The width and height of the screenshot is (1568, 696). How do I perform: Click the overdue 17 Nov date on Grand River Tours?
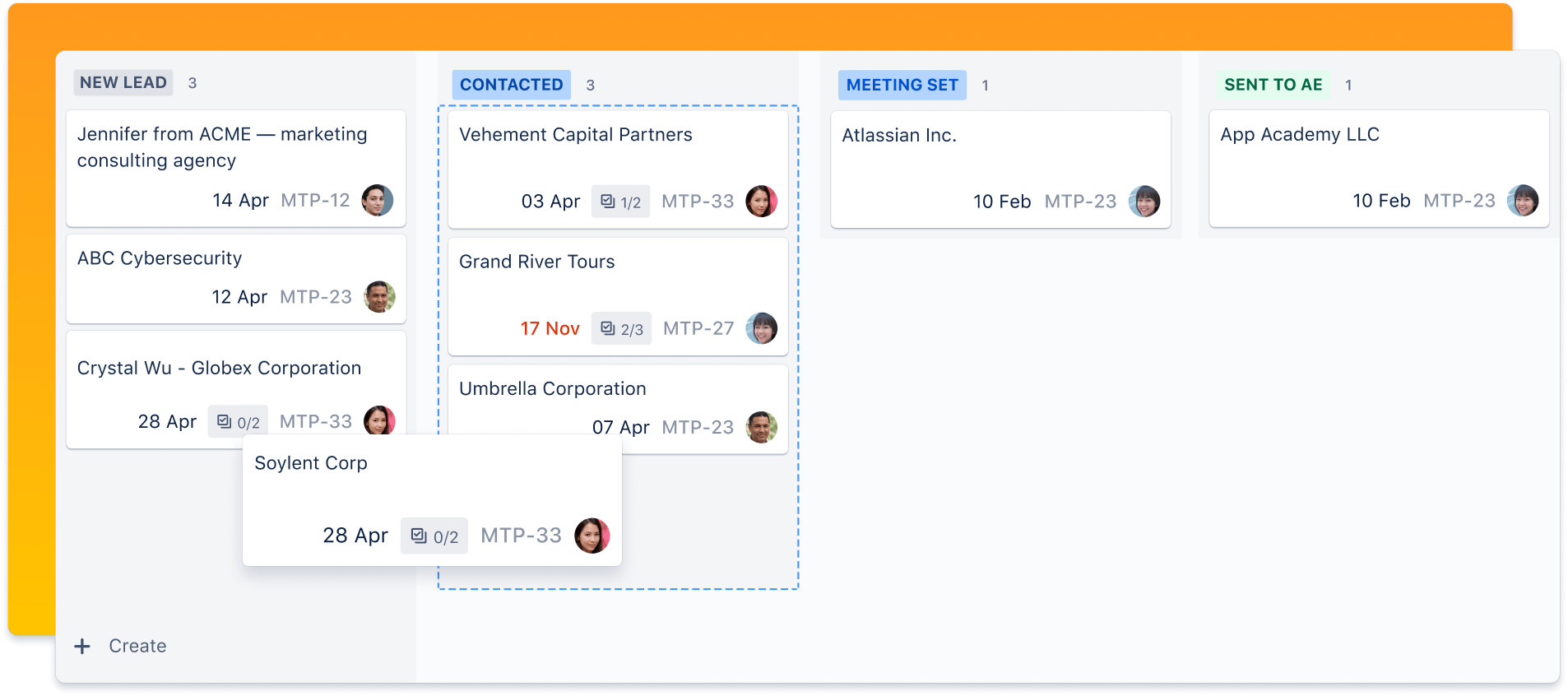pyautogui.click(x=550, y=328)
